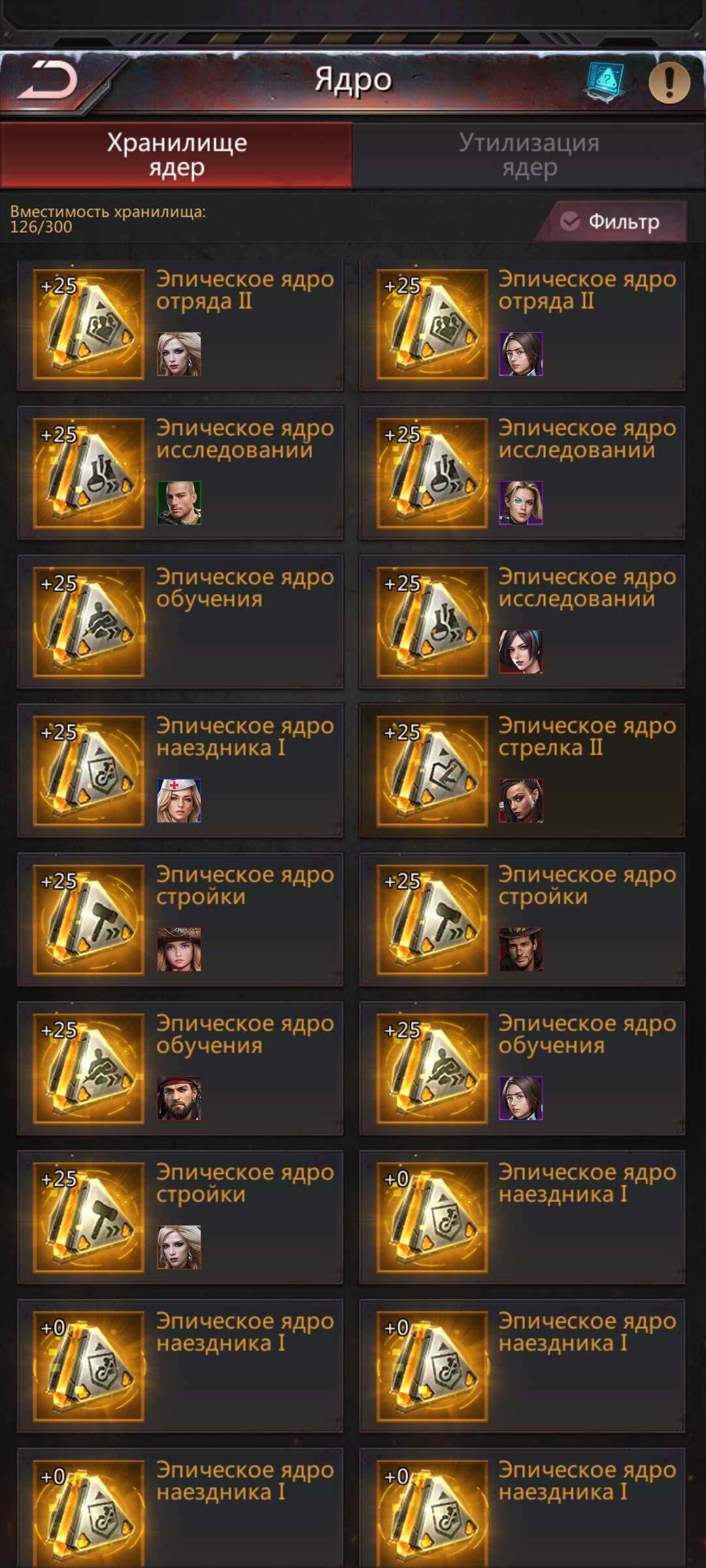The width and height of the screenshot is (706, 1568).
Task: Tap the nurse hero portrait
Action: pos(179,800)
